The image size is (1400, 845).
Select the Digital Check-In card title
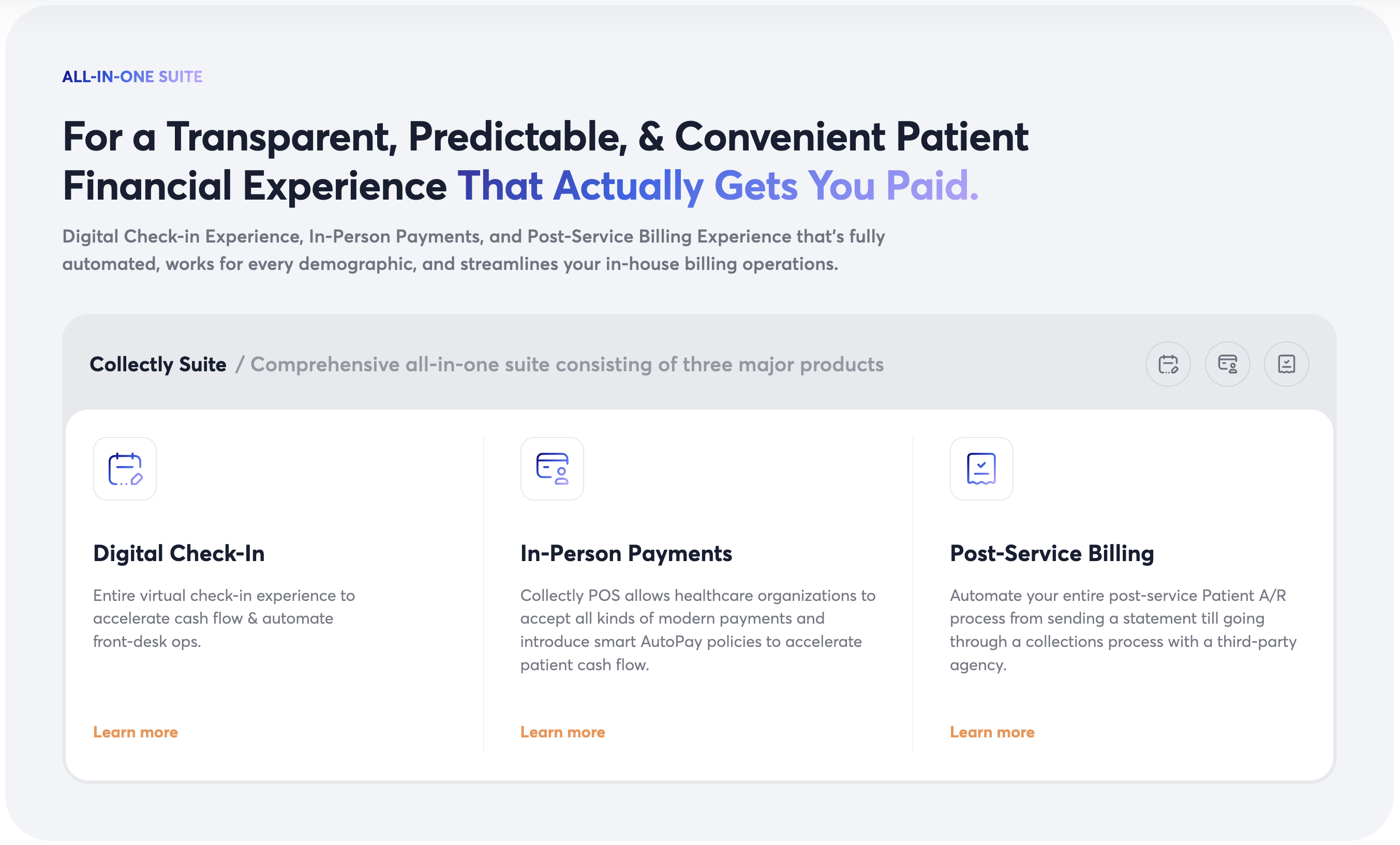pyautogui.click(x=179, y=553)
